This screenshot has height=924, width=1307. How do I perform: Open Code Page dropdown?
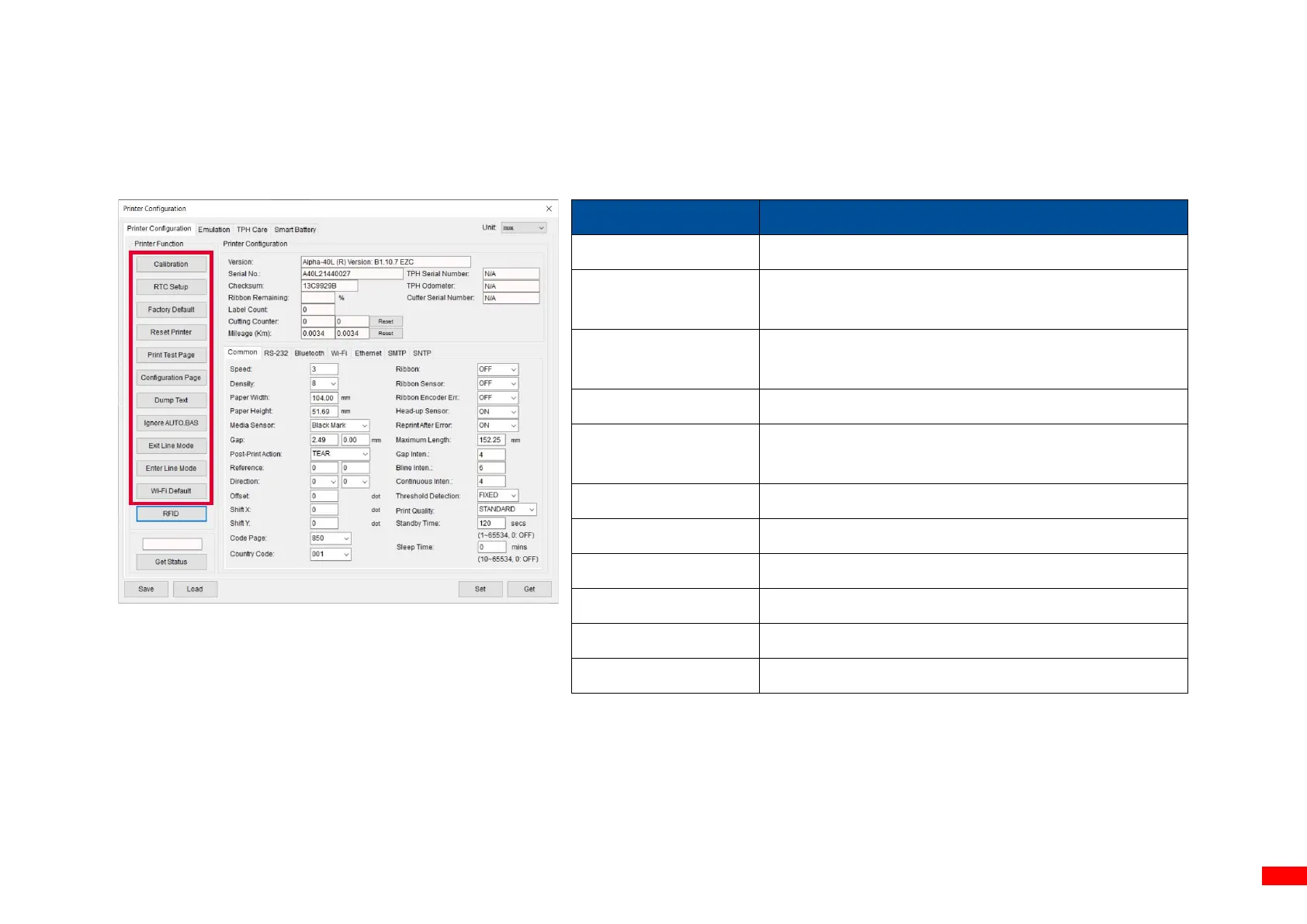tap(331, 538)
